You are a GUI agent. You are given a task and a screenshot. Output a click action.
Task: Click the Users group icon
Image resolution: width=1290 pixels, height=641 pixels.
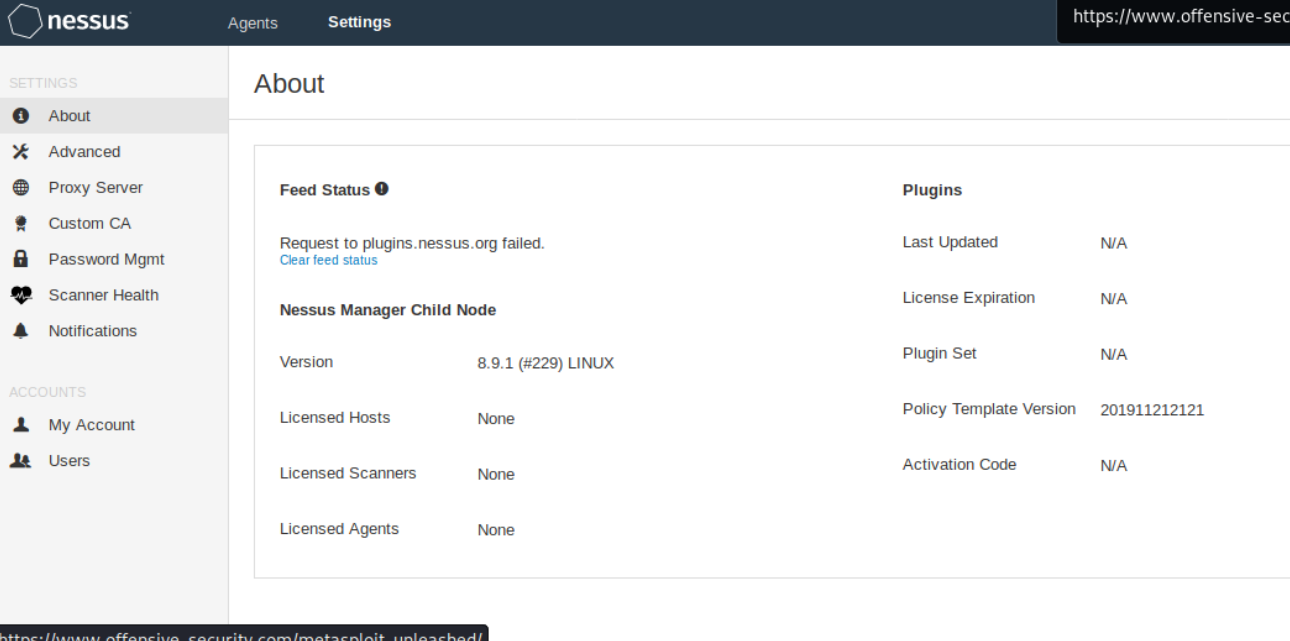[x=20, y=461]
